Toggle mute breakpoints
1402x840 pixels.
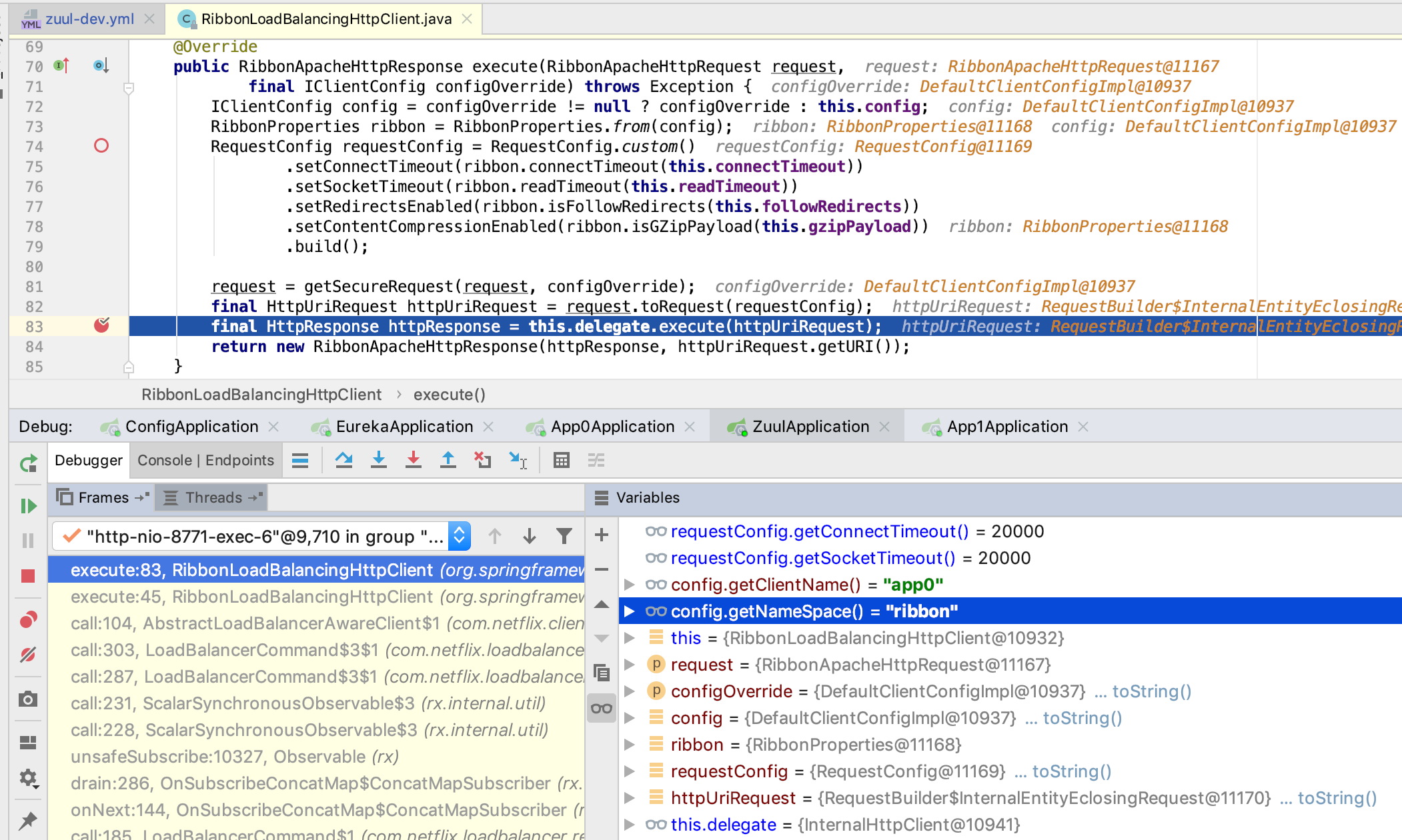[28, 654]
